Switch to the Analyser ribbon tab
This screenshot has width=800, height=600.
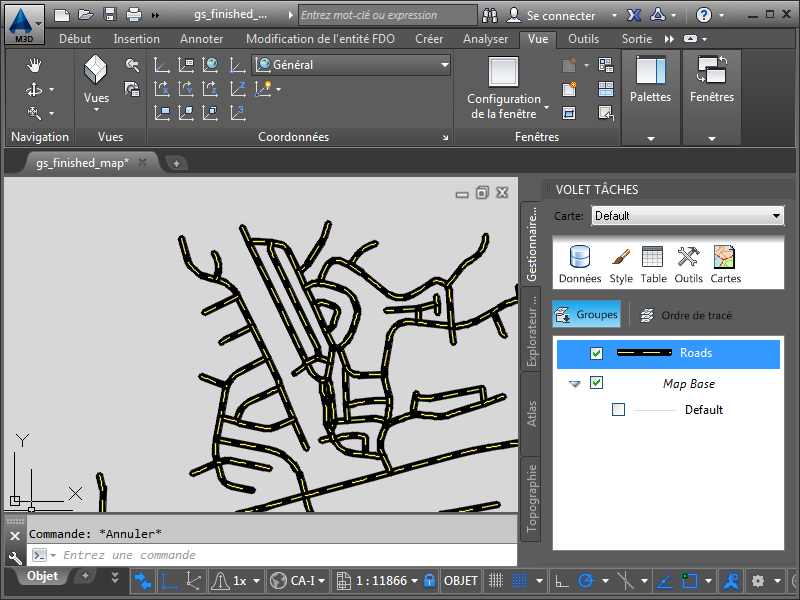point(486,39)
